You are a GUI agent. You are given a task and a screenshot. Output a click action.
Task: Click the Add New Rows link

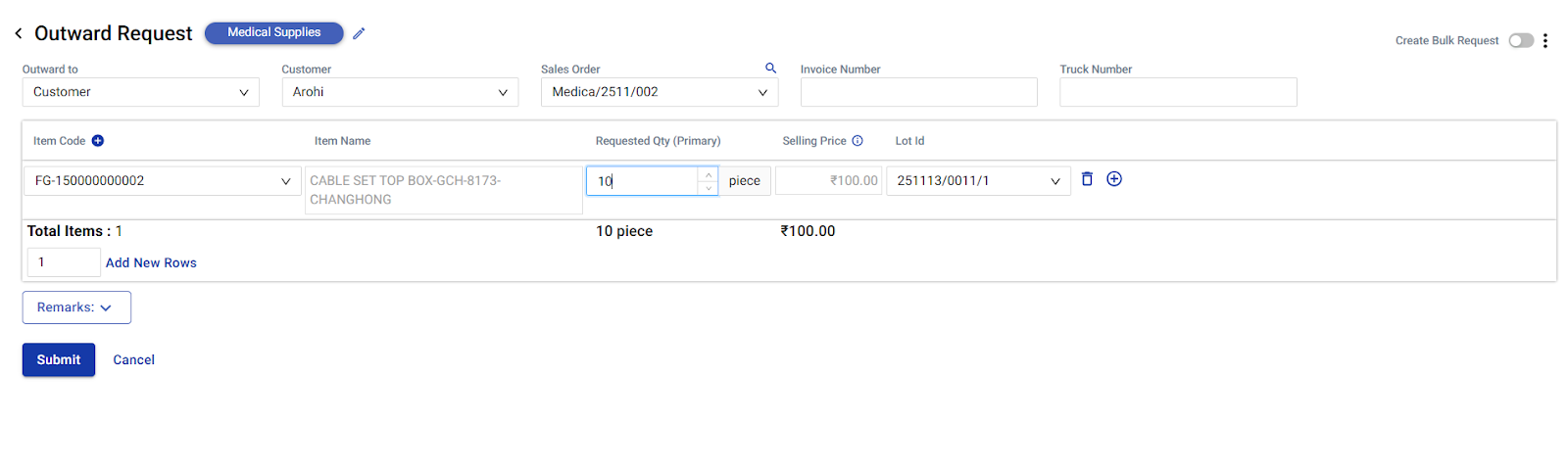tap(151, 262)
